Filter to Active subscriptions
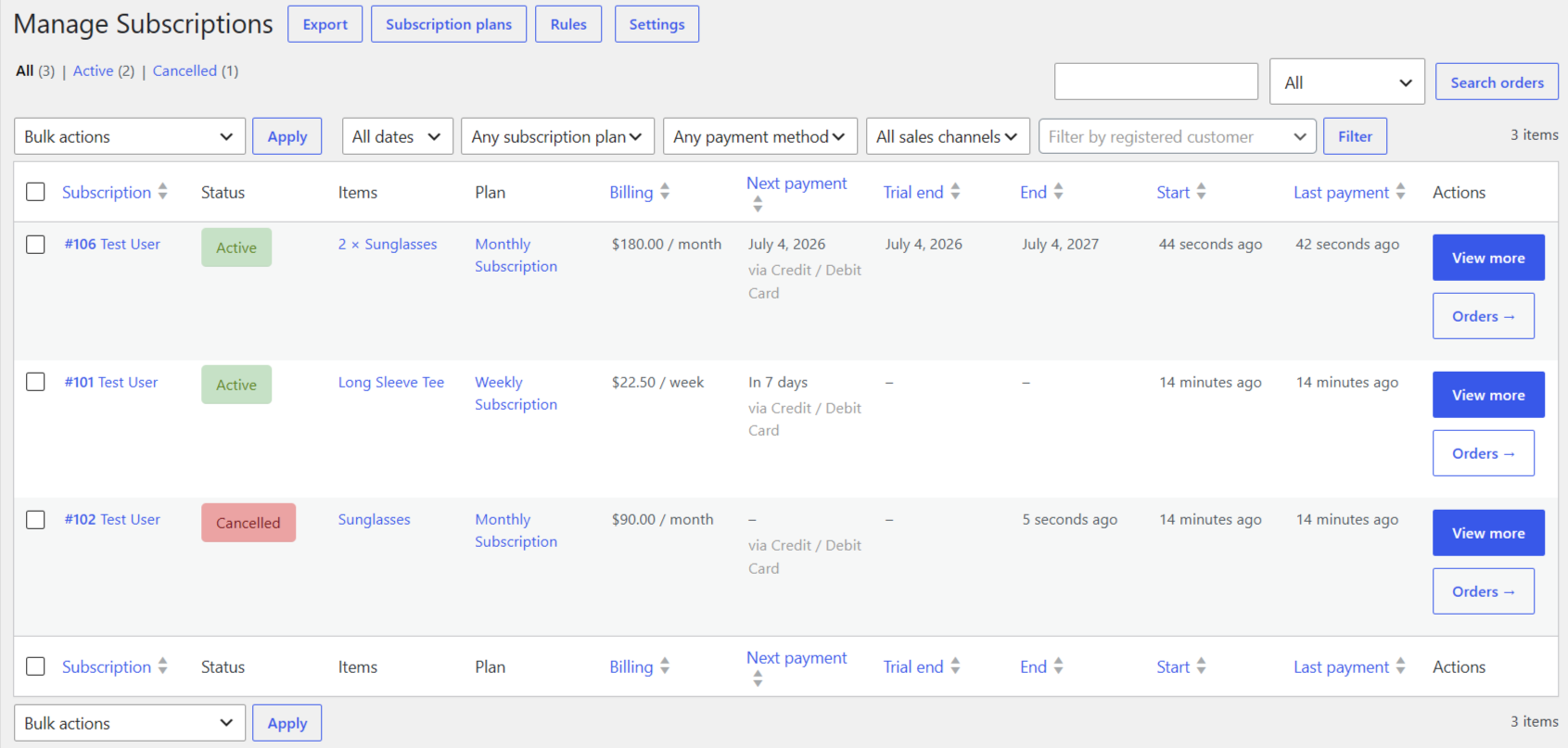The height and width of the screenshot is (748, 1568). (x=93, y=70)
